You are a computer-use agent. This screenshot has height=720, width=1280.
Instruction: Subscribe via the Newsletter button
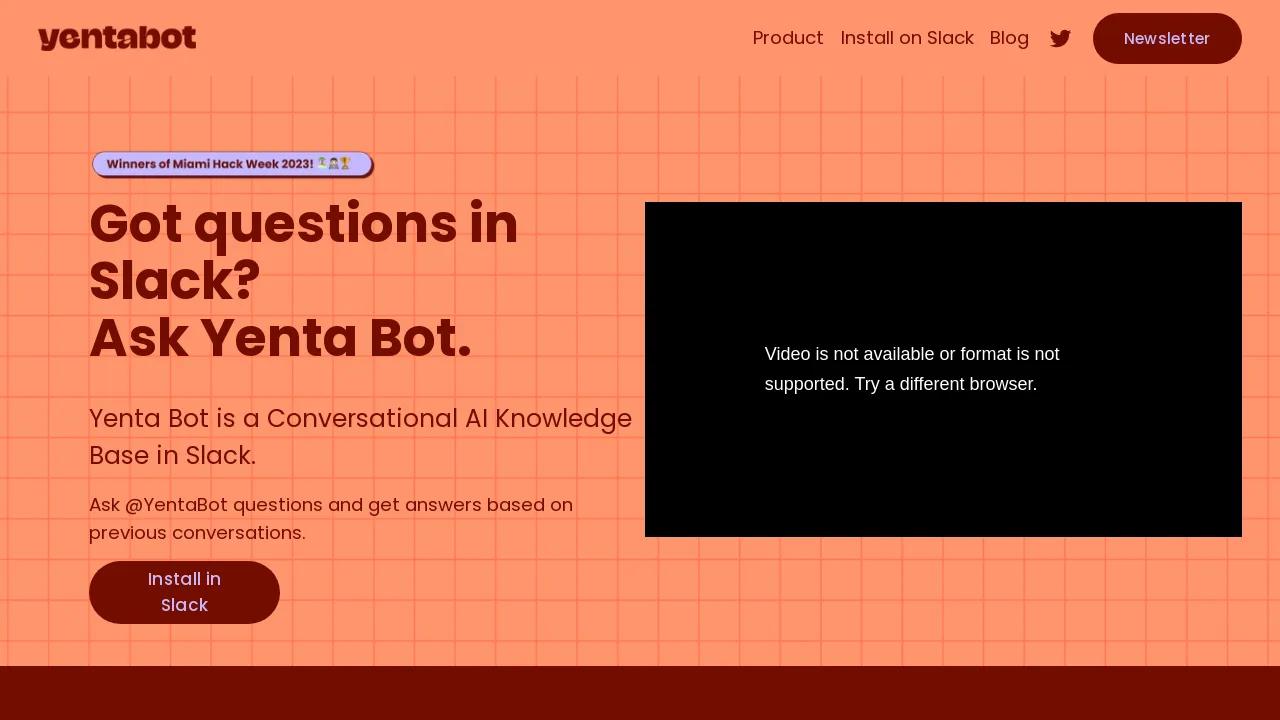click(x=1167, y=38)
